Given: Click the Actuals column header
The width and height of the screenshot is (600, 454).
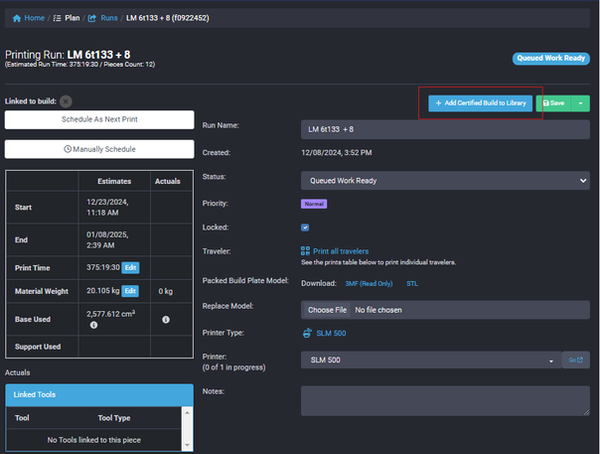Looking at the screenshot, I should [x=168, y=181].
